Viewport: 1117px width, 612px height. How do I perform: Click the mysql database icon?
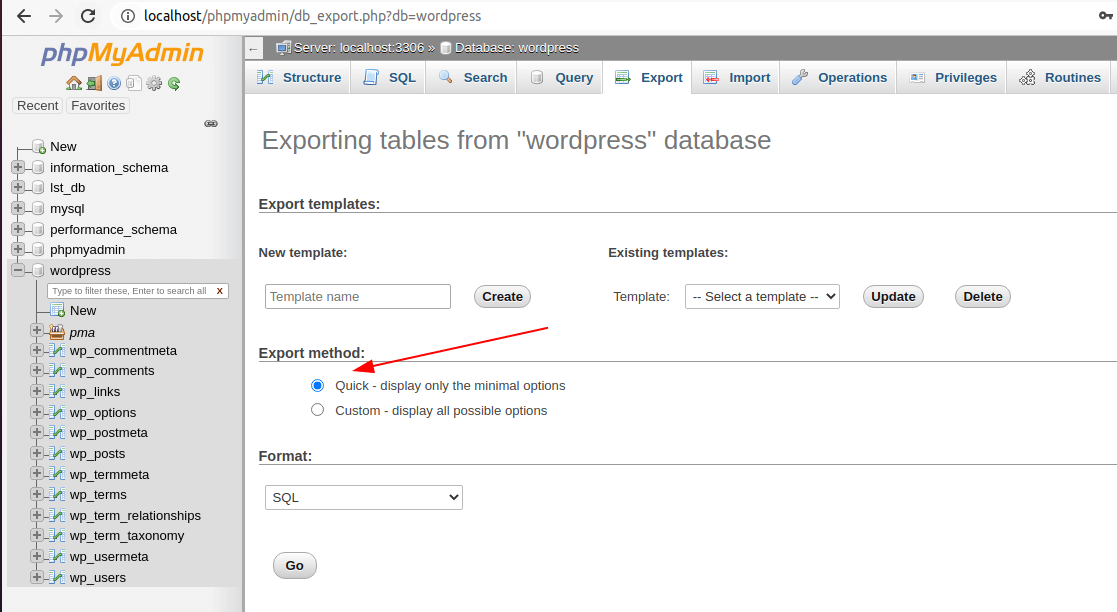[38, 208]
